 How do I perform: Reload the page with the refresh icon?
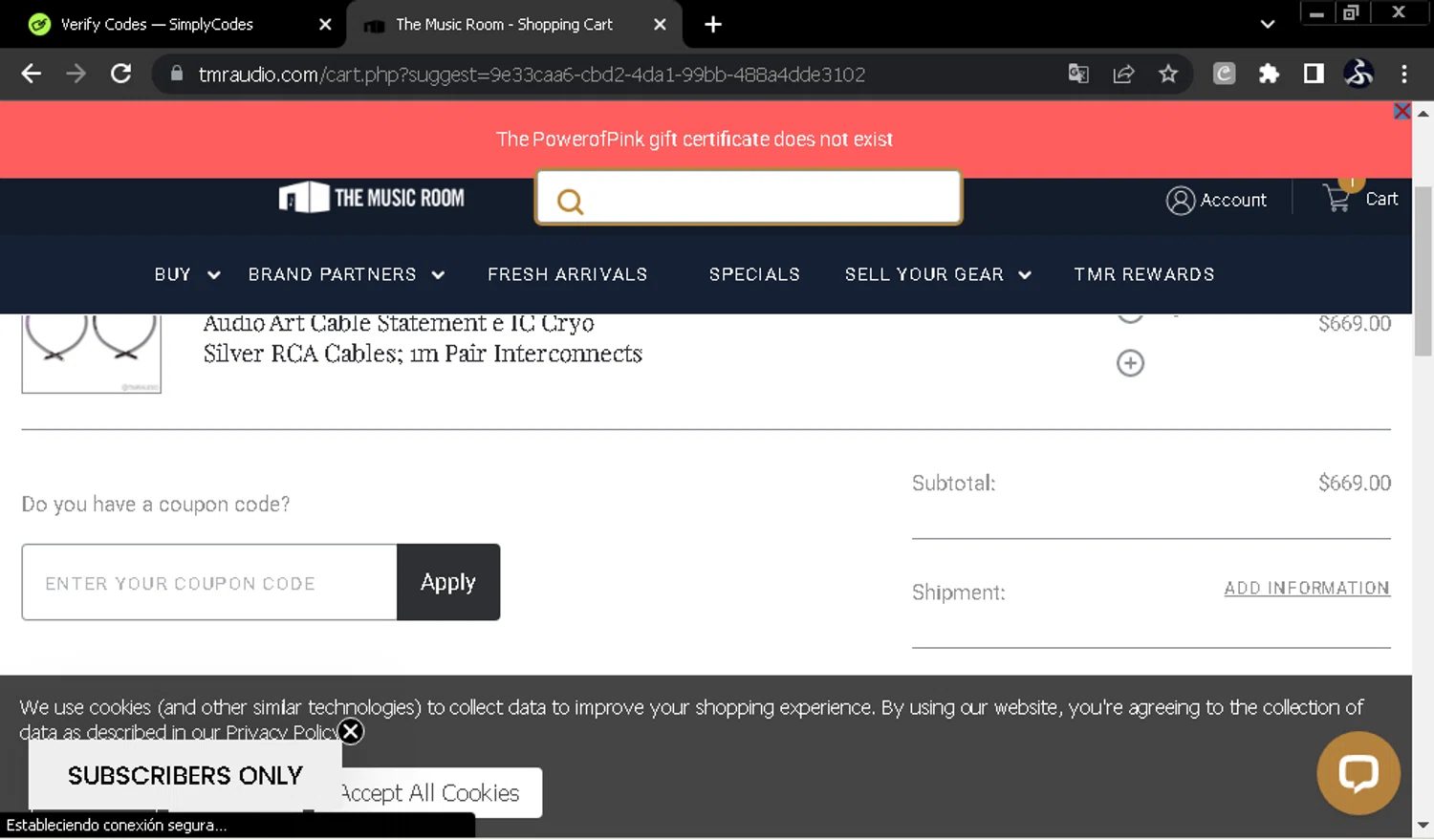point(121,74)
